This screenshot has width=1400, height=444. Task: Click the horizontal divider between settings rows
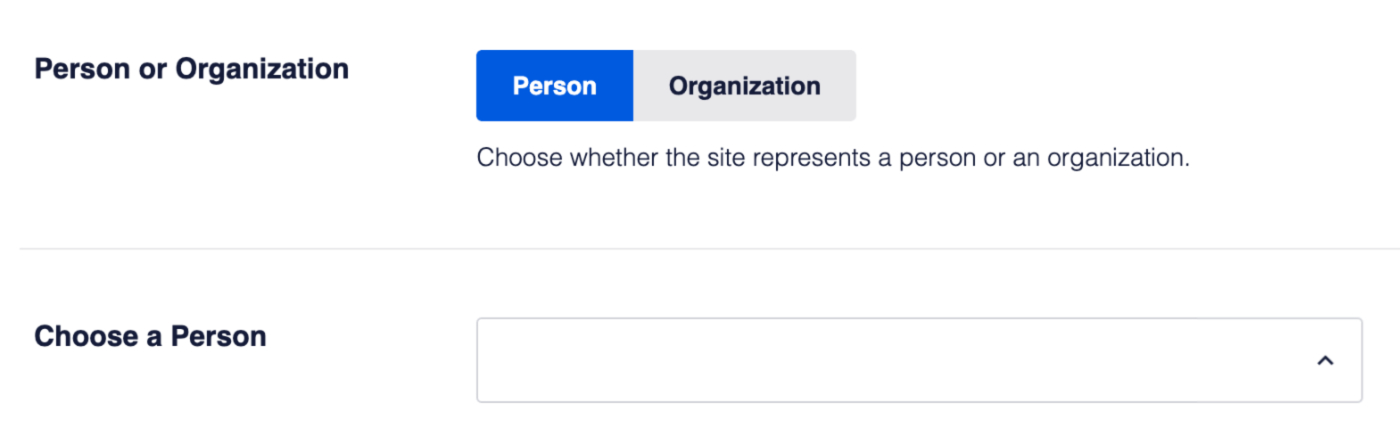tap(710, 248)
